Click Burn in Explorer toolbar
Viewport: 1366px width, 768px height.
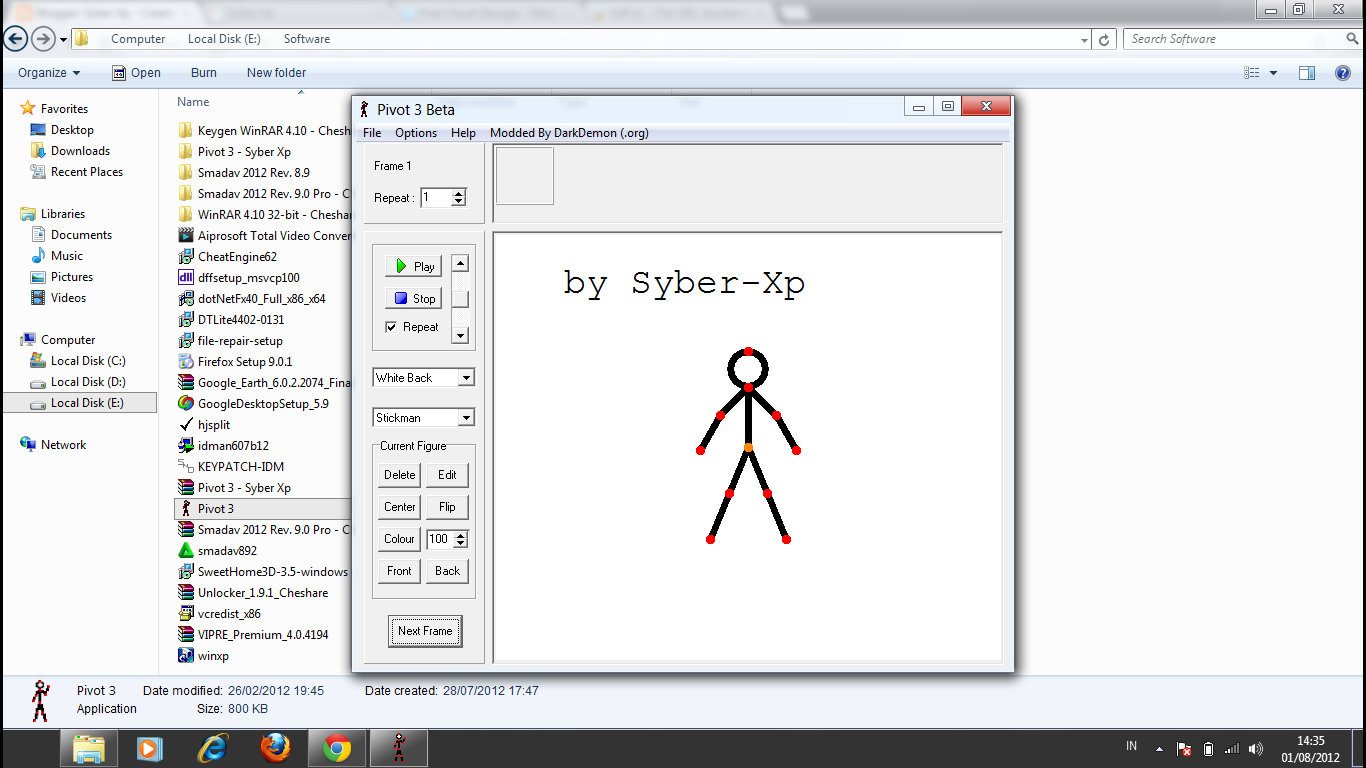coord(204,73)
